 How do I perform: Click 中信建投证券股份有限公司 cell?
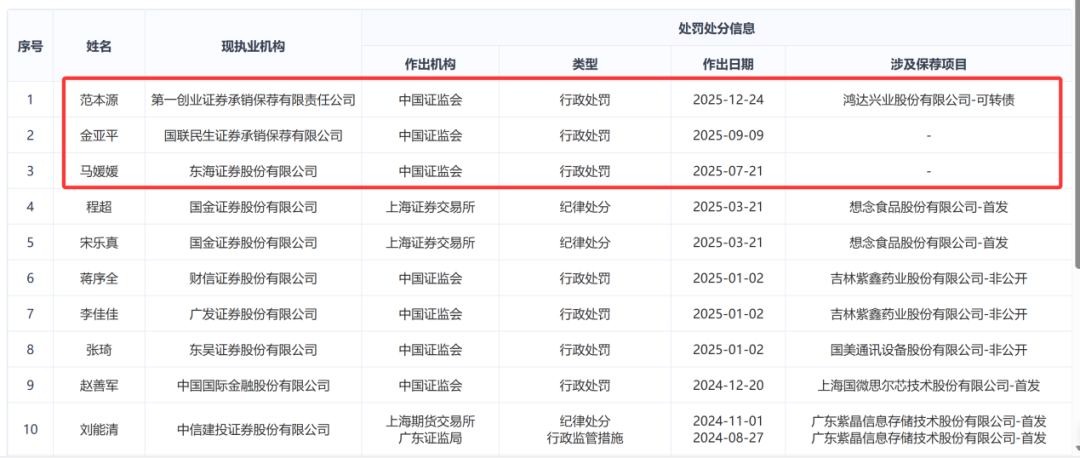253,430
